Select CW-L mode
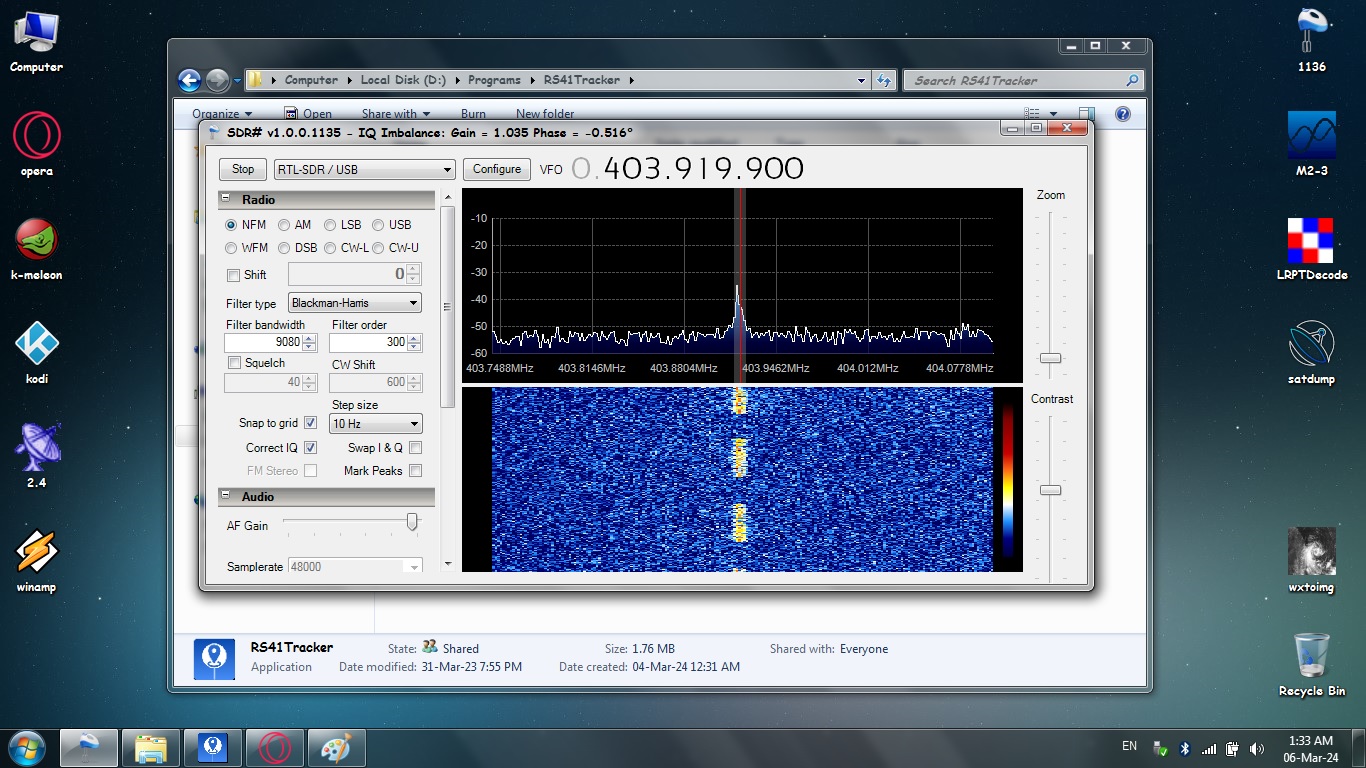 coord(330,248)
